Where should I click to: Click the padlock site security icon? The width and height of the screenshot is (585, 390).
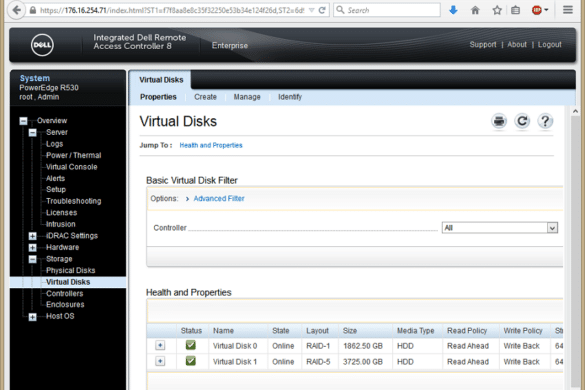tap(33, 10)
